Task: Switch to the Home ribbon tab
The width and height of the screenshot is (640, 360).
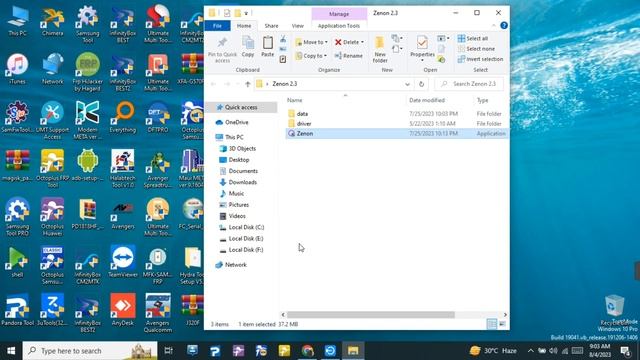Action: (x=244, y=26)
